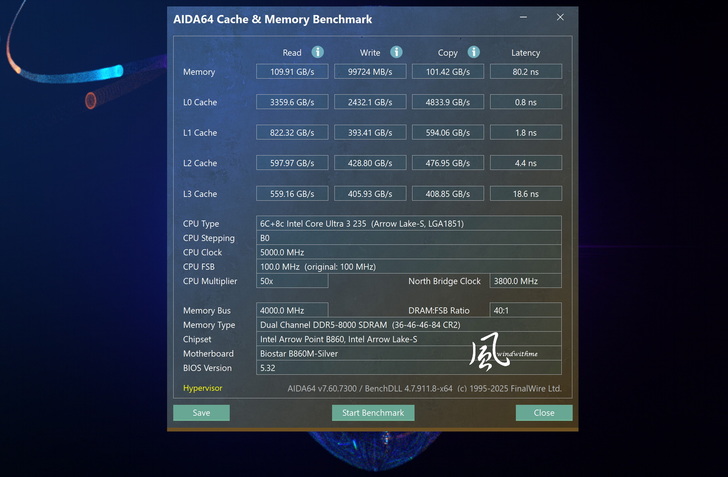This screenshot has width=728, height=477.
Task: Click the Copy column header text
Action: tap(448, 52)
